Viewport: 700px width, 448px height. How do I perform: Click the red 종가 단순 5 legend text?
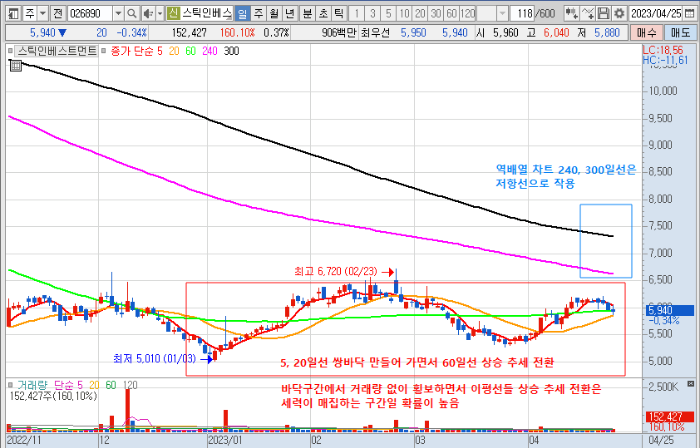click(137, 51)
